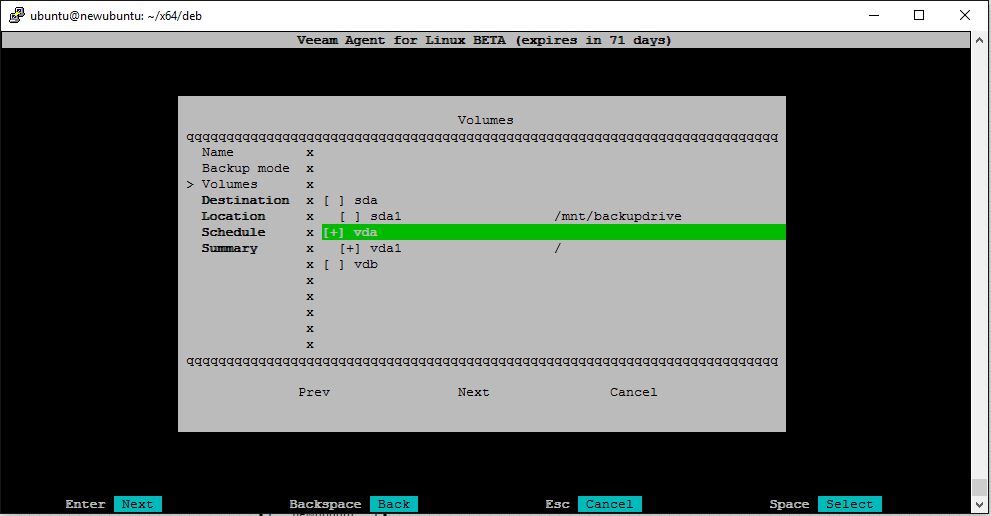Toggle the sda1 partition checkbox
Screen dimensions: 991x516
(x=350, y=216)
